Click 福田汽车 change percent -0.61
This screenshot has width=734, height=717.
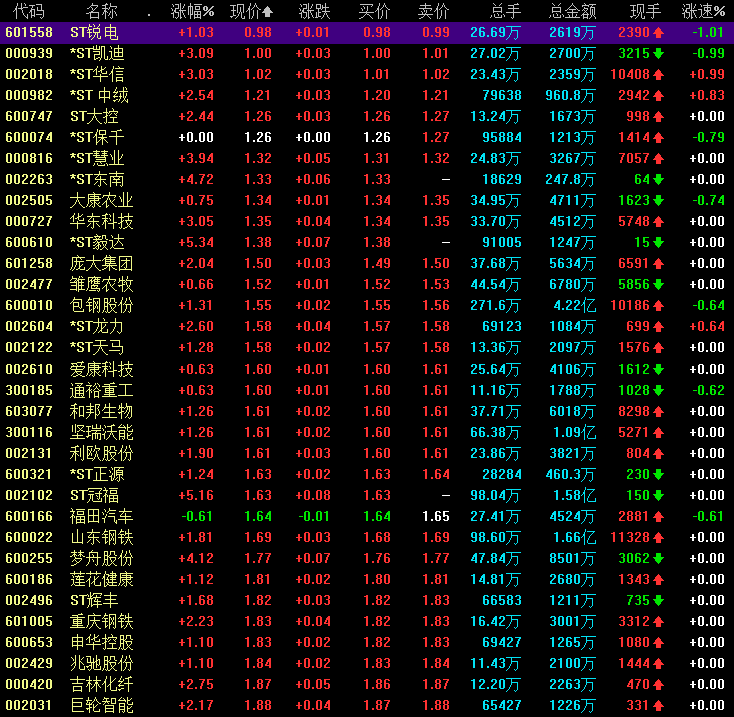click(197, 516)
